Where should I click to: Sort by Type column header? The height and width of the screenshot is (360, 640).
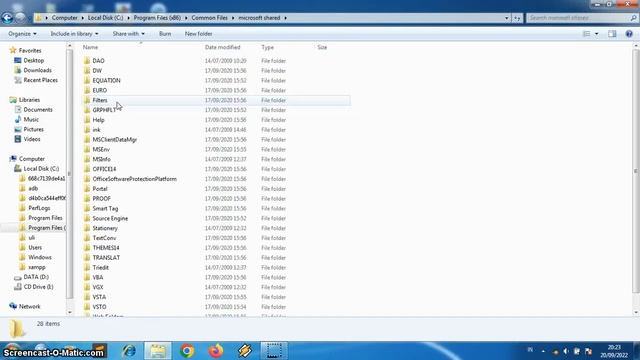267,47
